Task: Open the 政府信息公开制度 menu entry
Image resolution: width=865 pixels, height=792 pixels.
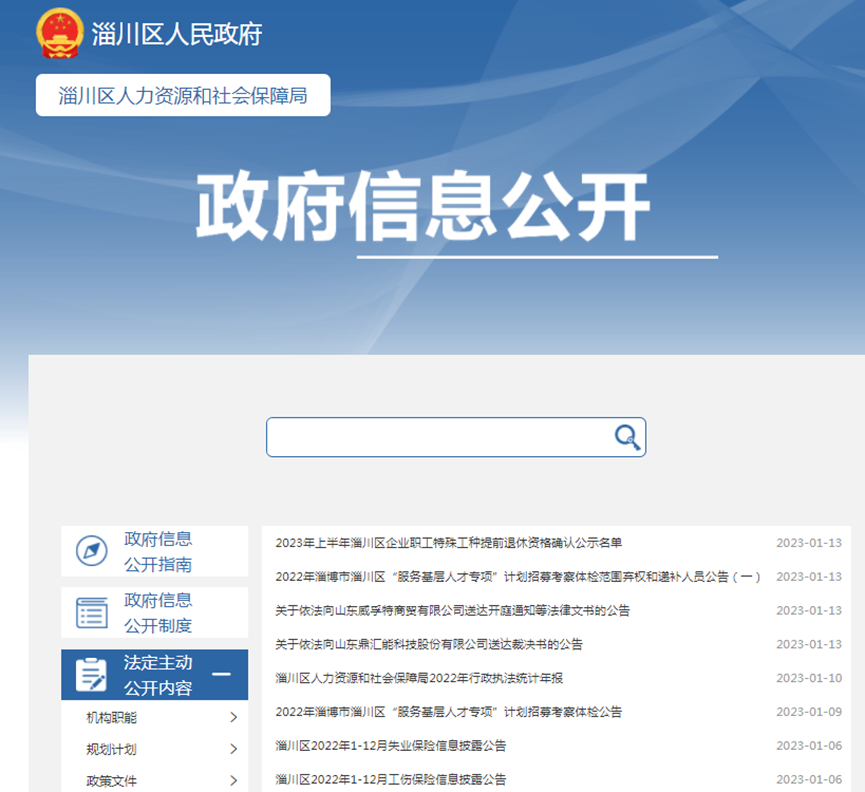Action: pos(158,613)
